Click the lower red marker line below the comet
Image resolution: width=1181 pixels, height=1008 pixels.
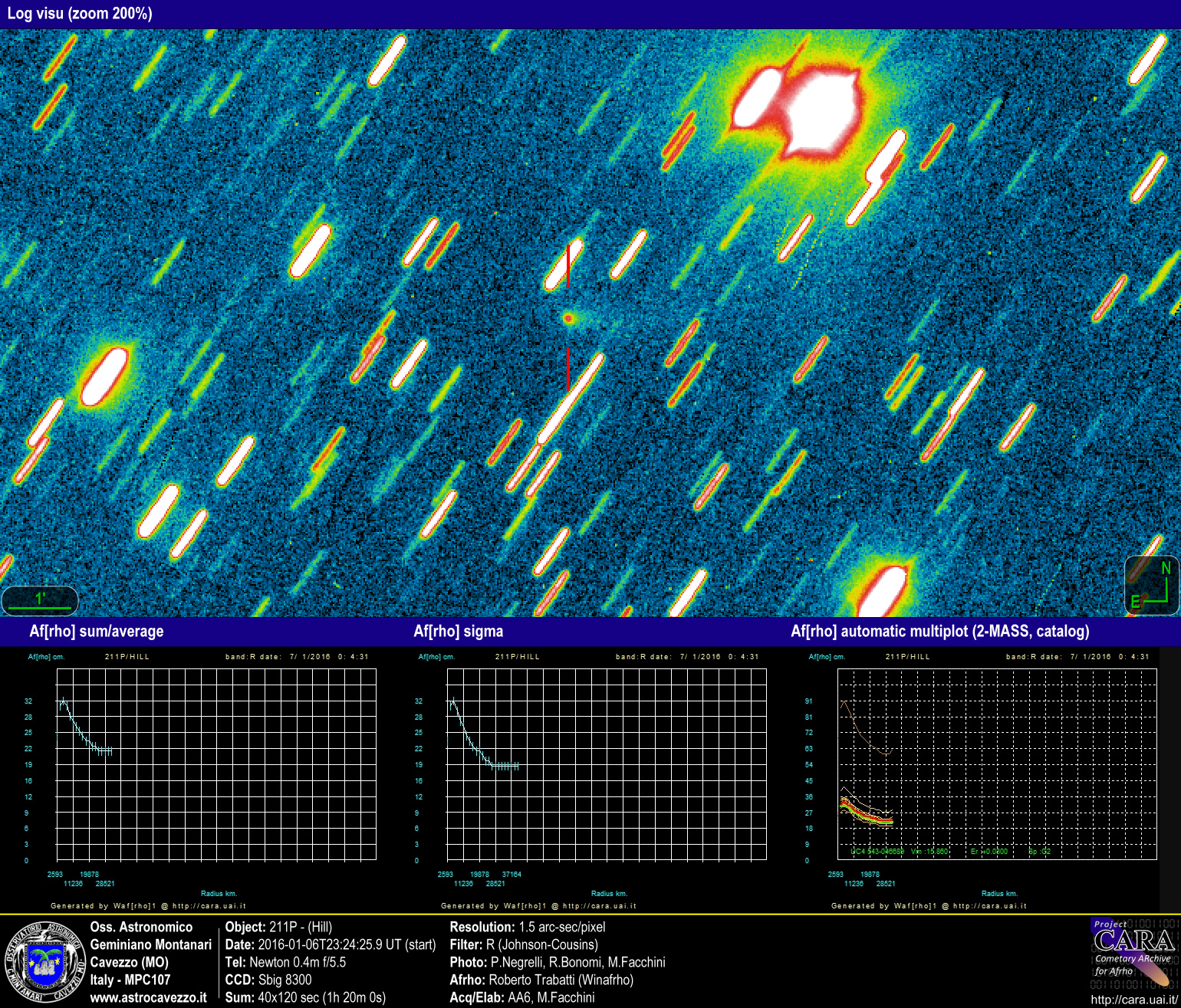(568, 369)
